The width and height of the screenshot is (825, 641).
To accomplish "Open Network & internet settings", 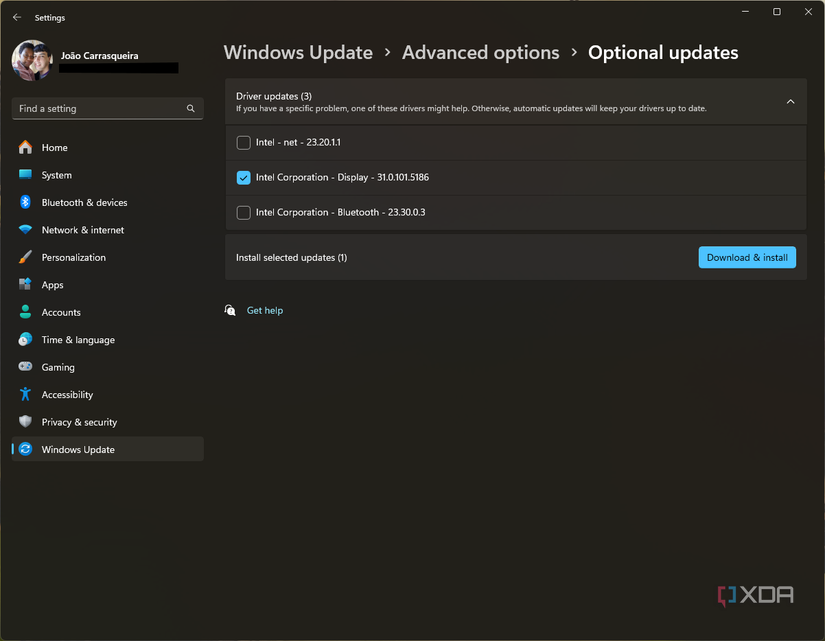I will click(x=107, y=229).
